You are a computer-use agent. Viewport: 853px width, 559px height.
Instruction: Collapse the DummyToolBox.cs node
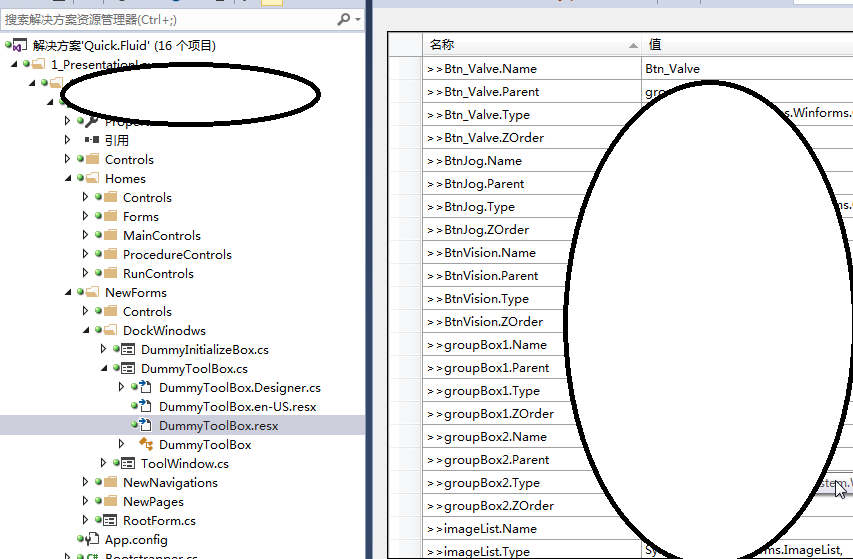point(104,369)
